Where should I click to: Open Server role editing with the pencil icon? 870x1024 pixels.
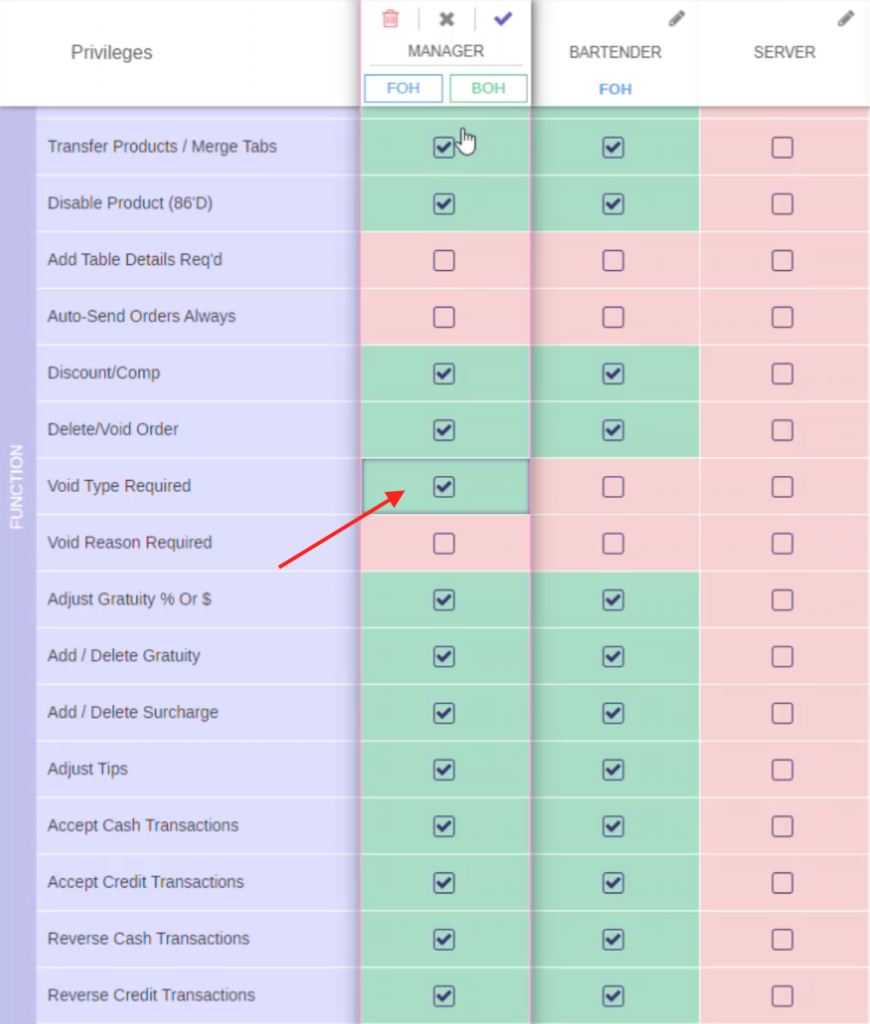point(846,18)
